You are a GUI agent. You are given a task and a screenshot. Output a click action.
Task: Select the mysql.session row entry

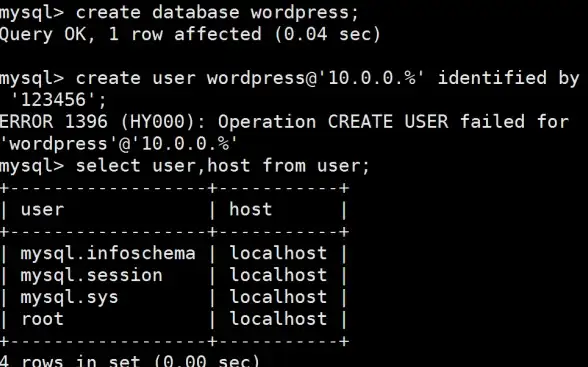pos(92,275)
